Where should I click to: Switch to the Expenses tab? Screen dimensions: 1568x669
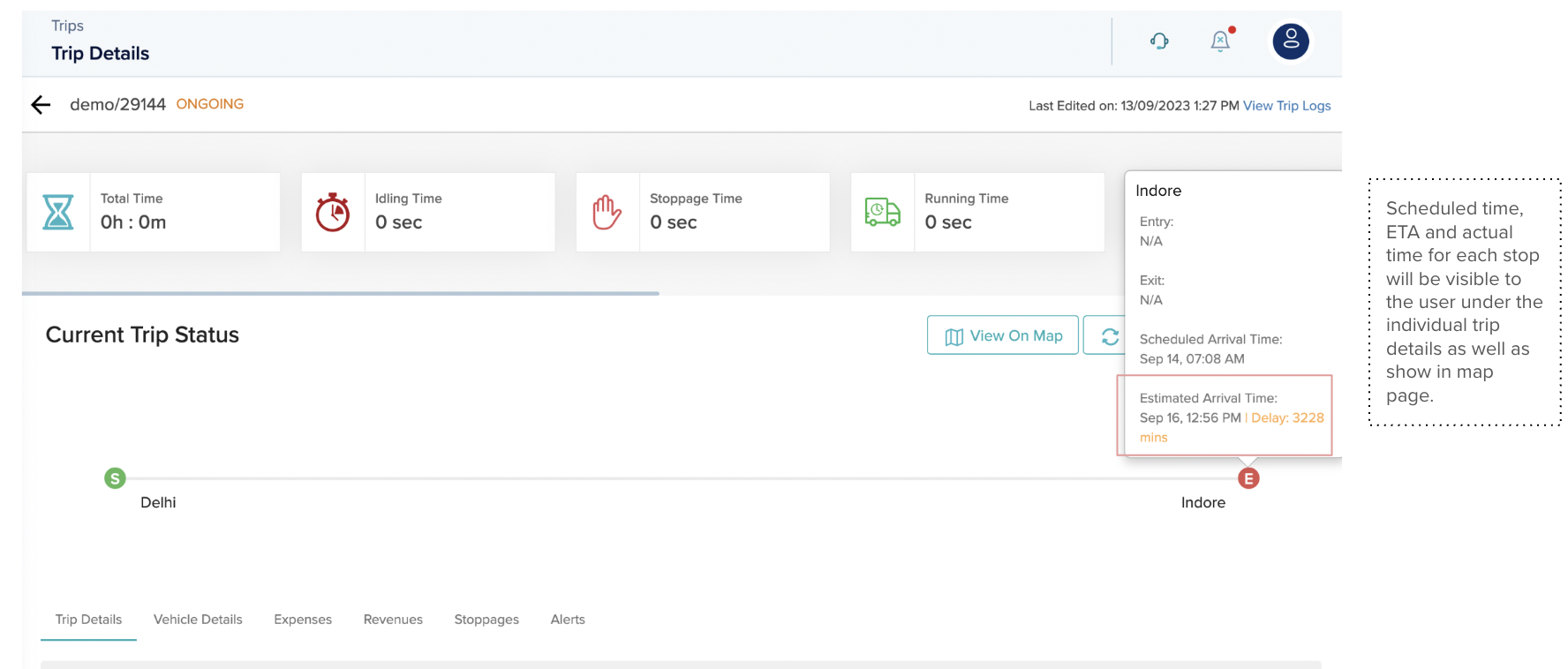click(x=303, y=620)
